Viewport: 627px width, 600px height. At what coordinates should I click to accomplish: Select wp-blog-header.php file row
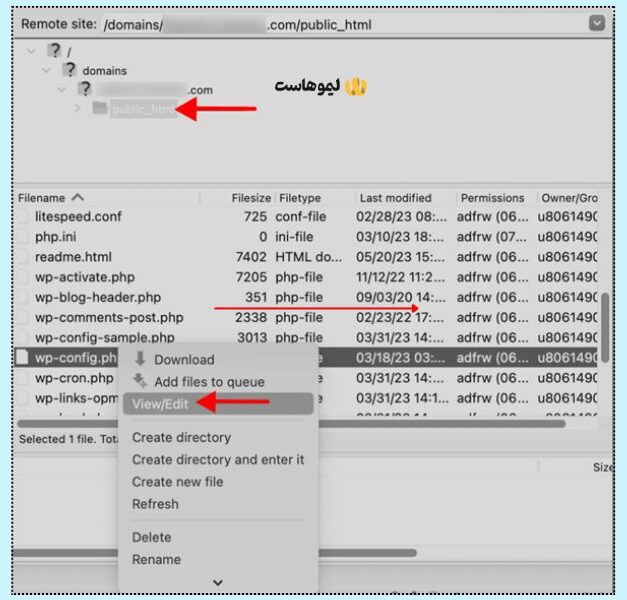(306, 297)
